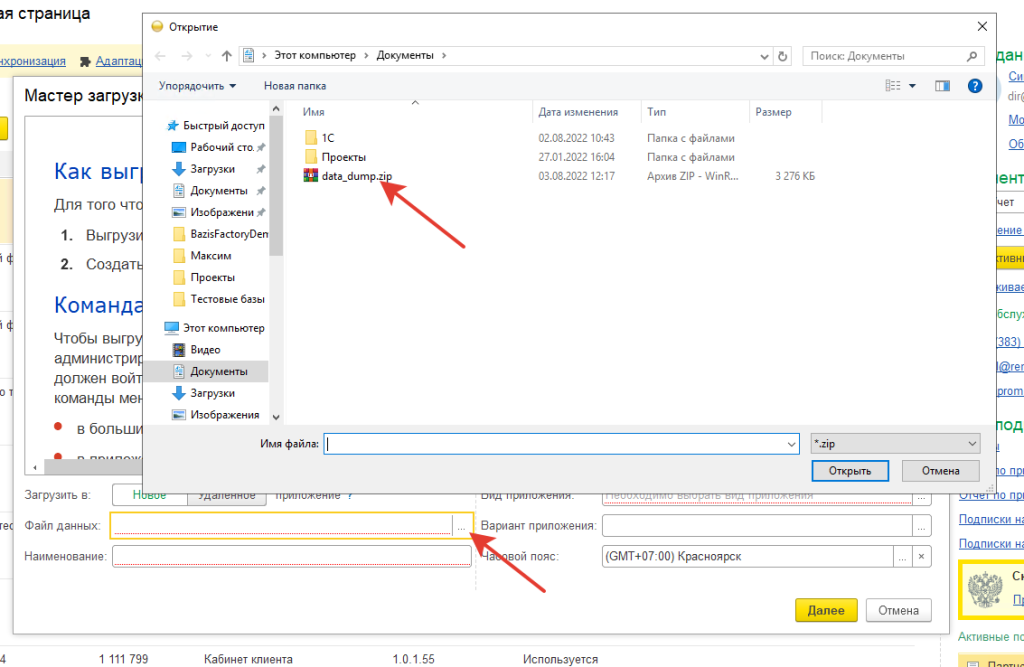This screenshot has width=1024, height=667.
Task: Open Изображения under Этот компьютер
Action: [x=216, y=415]
